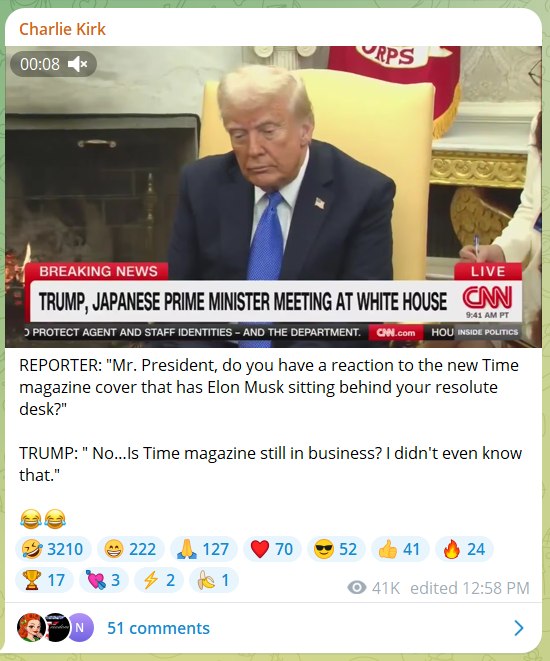The image size is (550, 661).
Task: Tap the red heart reaction with 70
Action: 272,549
